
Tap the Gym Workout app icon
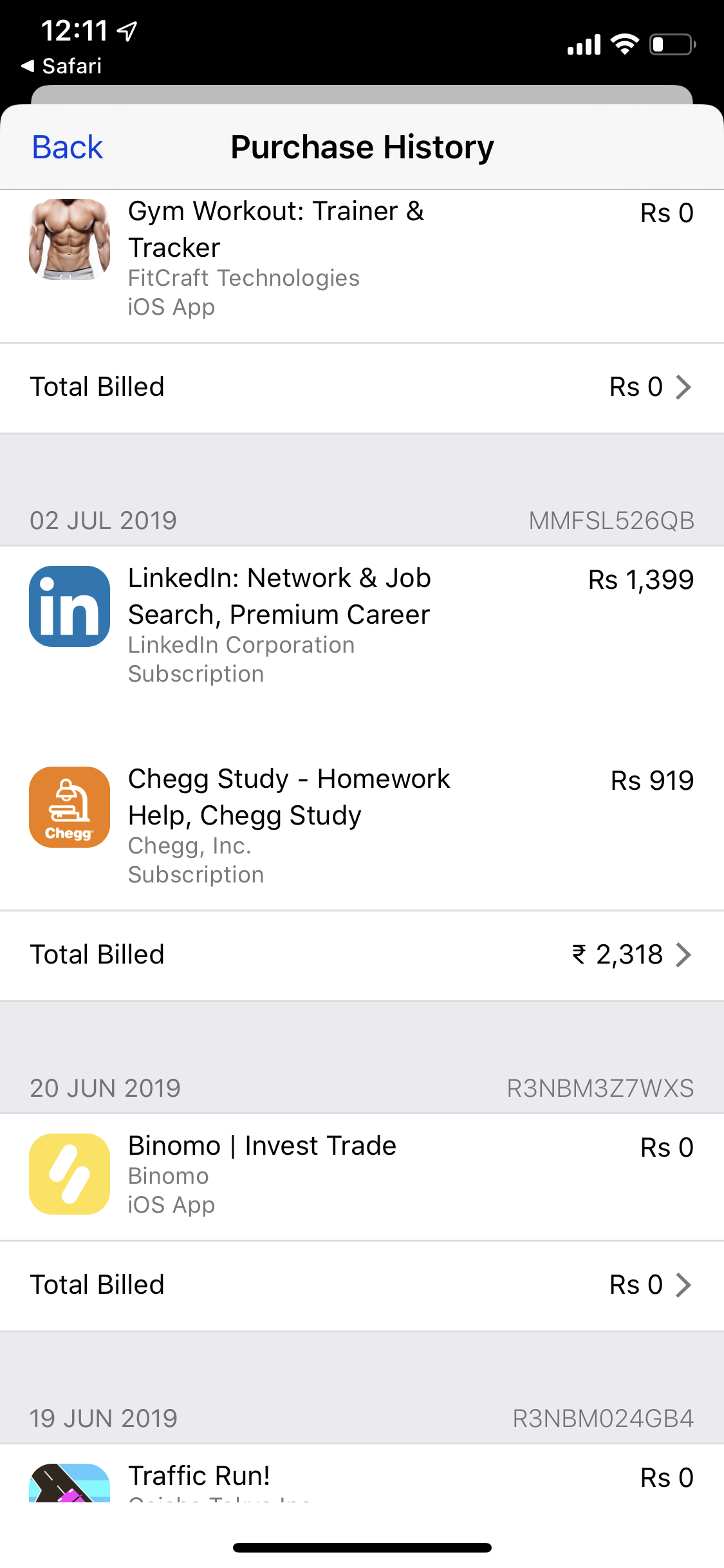tap(70, 239)
